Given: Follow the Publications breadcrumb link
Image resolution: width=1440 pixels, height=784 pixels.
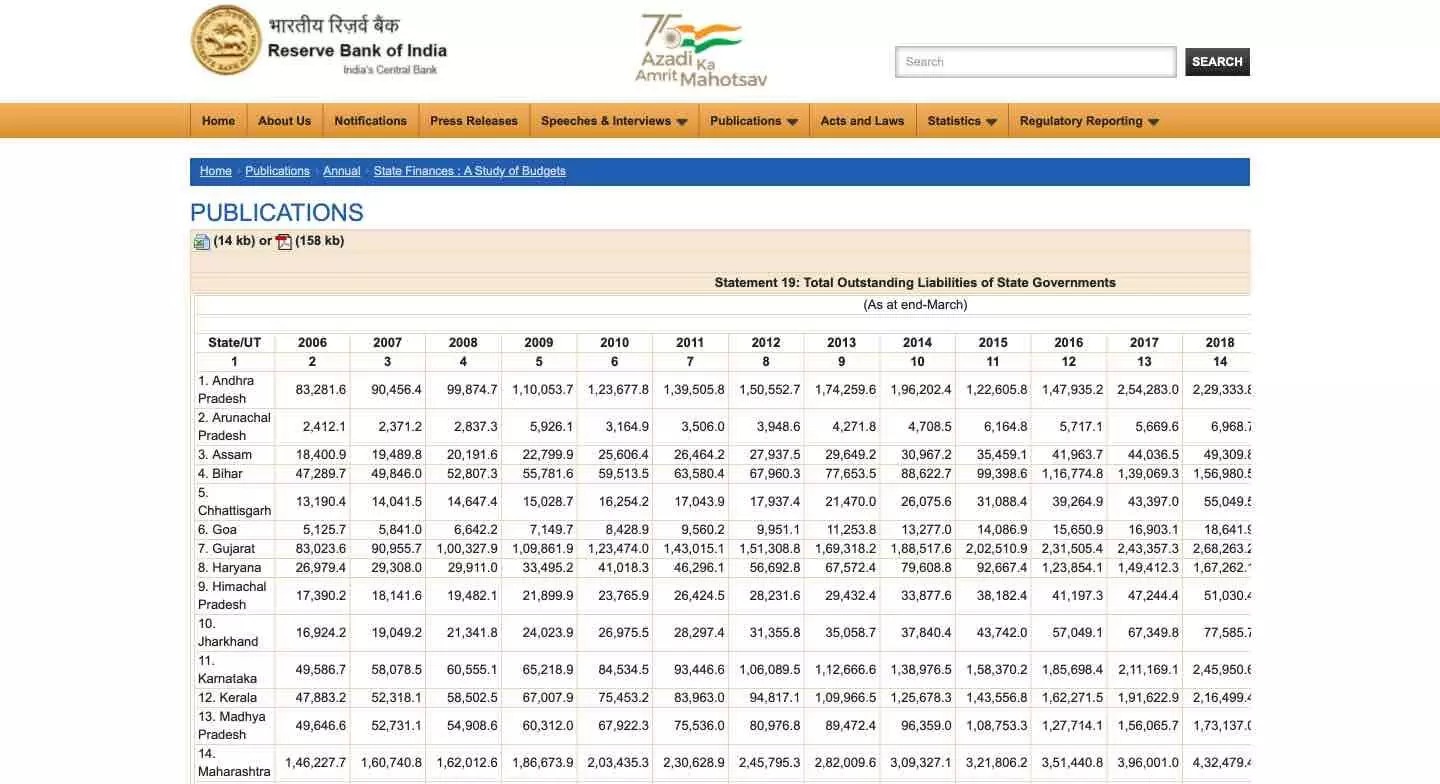Looking at the screenshot, I should [277, 171].
